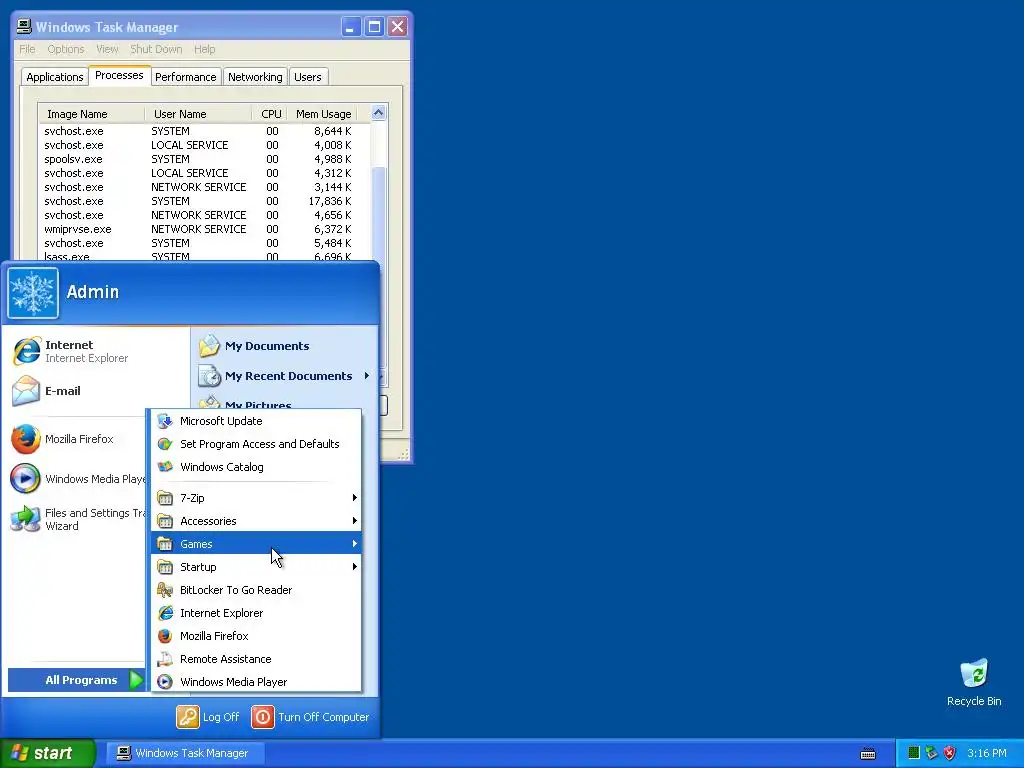Open the Options menu in Task Manager
The image size is (1024, 768).
click(x=65, y=49)
